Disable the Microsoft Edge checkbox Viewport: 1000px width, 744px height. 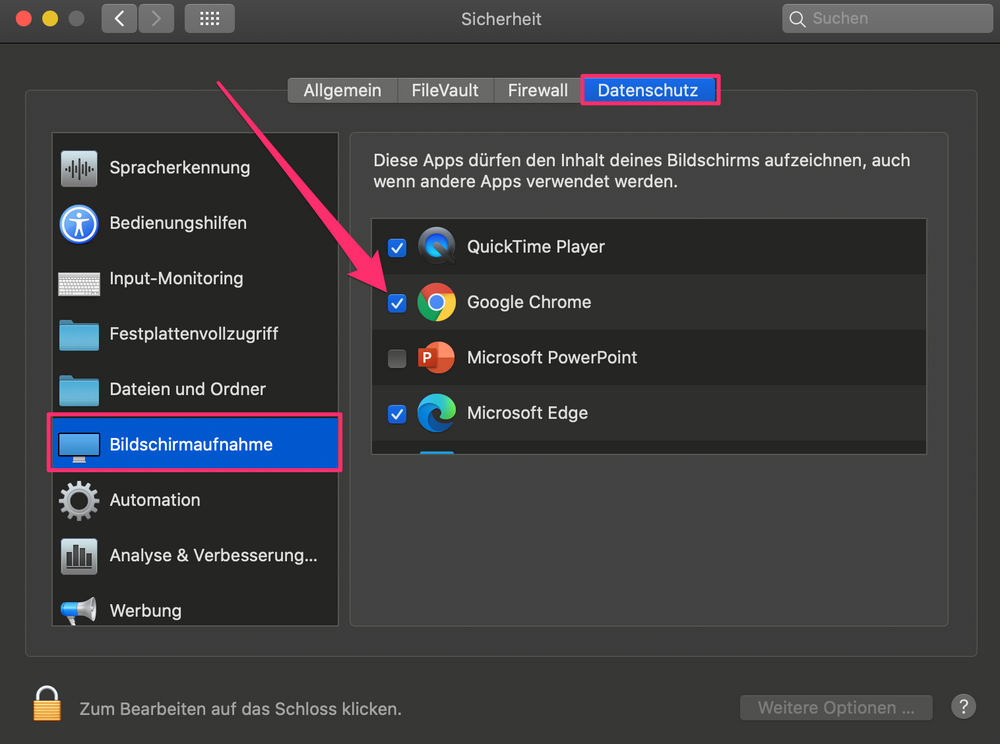click(397, 414)
